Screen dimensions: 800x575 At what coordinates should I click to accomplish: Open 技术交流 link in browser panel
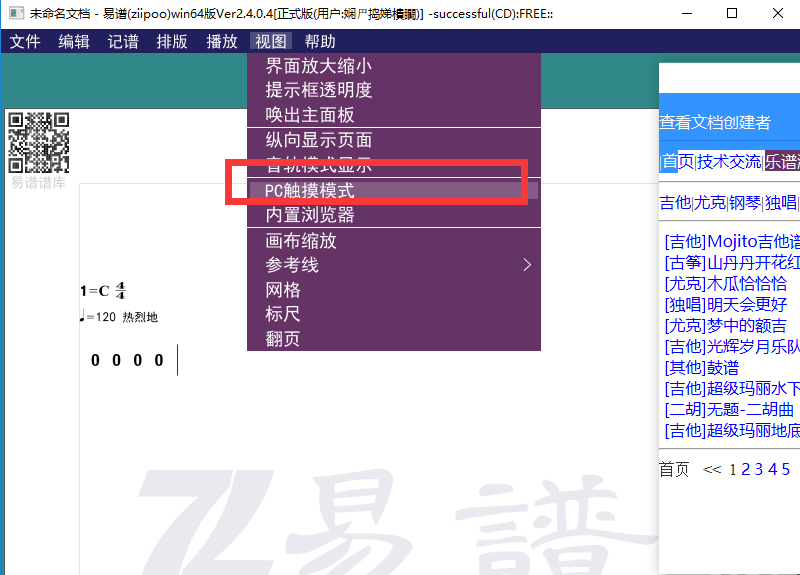tap(729, 162)
